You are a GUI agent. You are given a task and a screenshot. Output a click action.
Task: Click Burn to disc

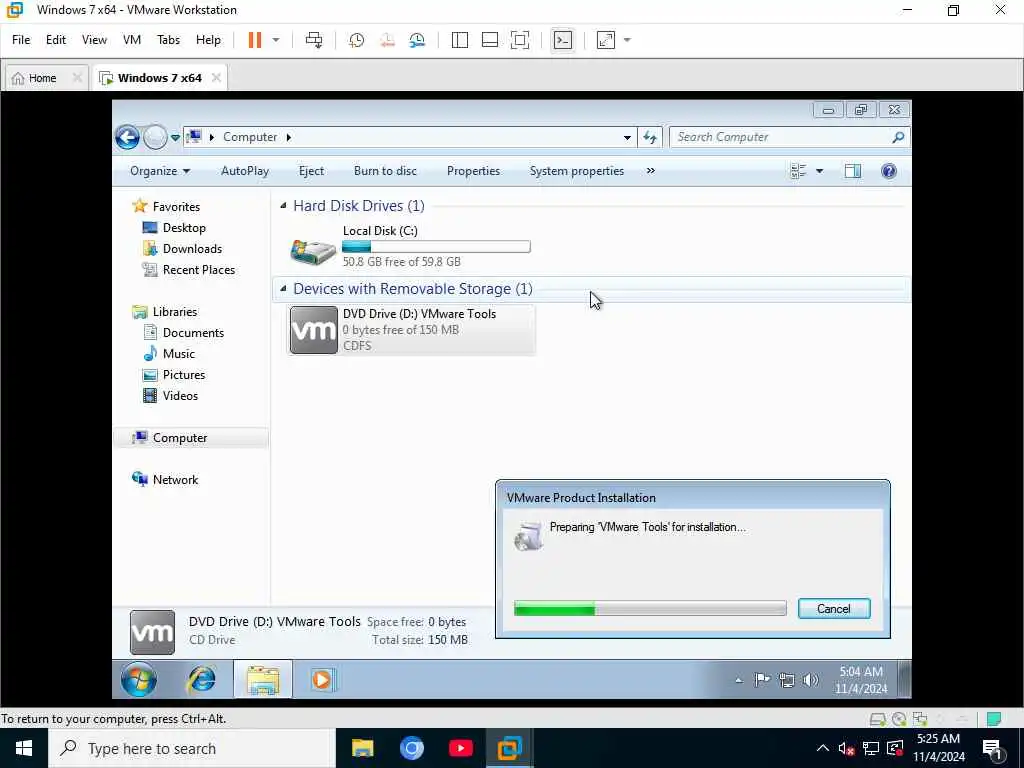(x=385, y=171)
